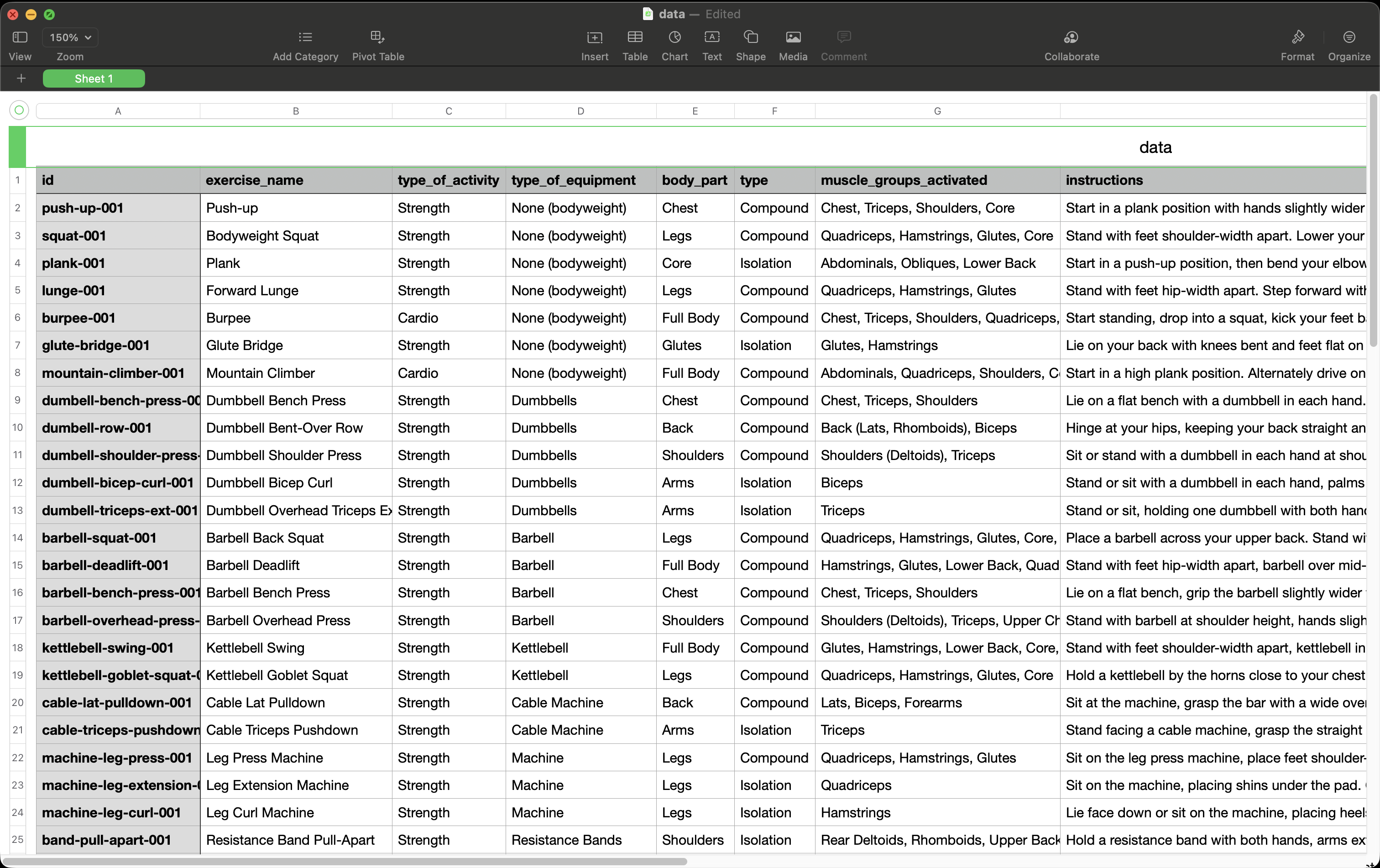
Task: Click Resistance Bands equipment cell
Action: (x=580, y=840)
